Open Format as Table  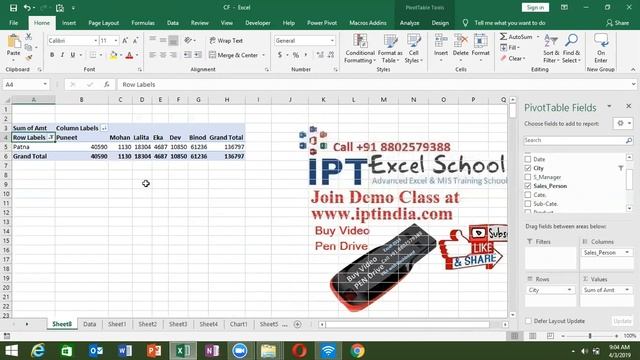(390, 49)
